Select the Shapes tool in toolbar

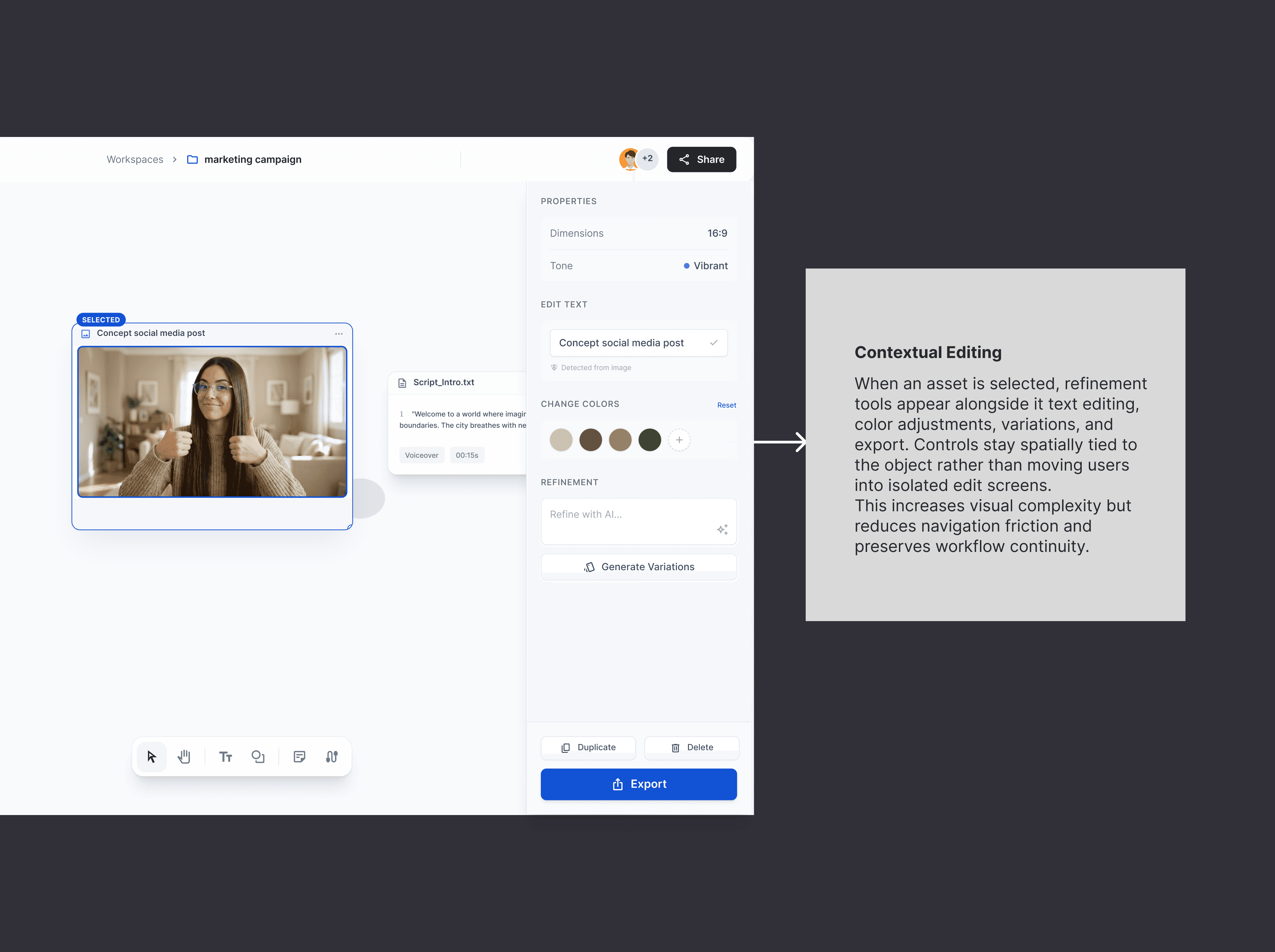[x=258, y=757]
